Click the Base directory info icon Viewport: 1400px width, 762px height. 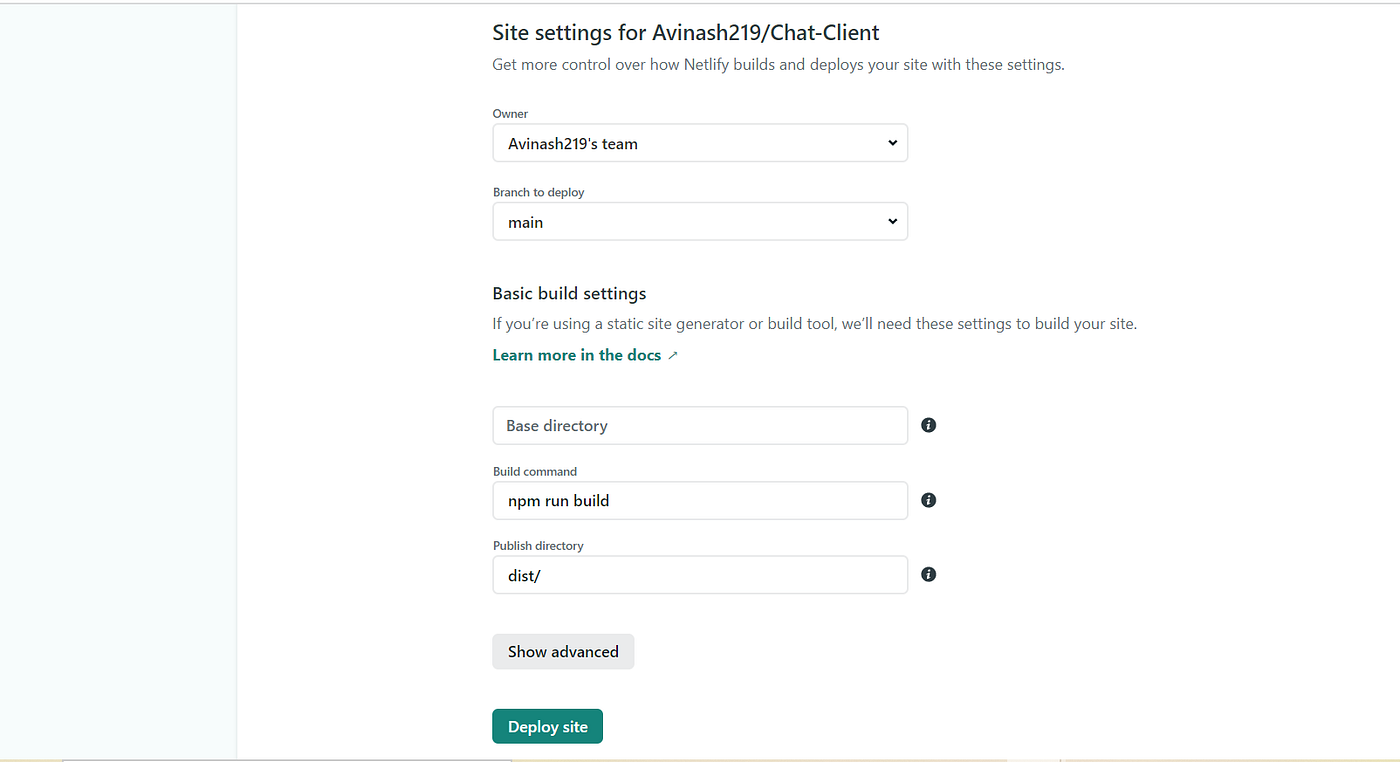[x=928, y=425]
